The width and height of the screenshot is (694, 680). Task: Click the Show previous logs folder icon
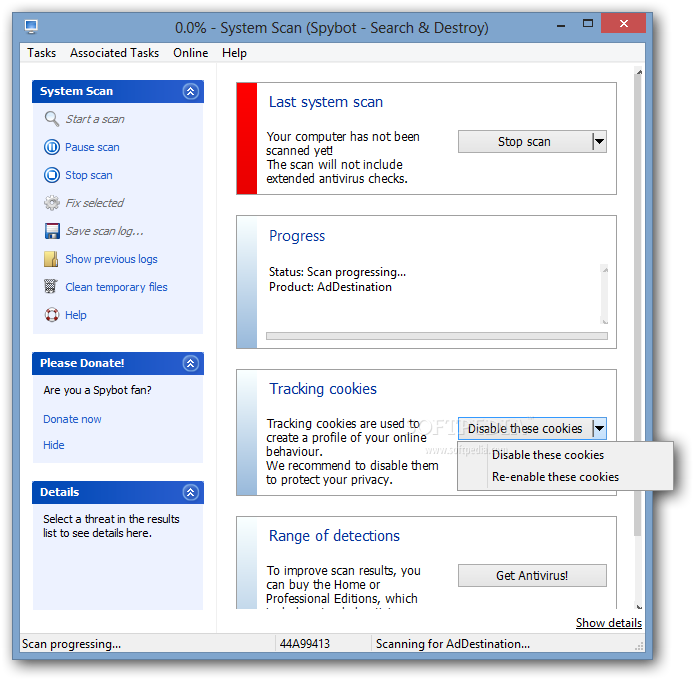coord(51,259)
